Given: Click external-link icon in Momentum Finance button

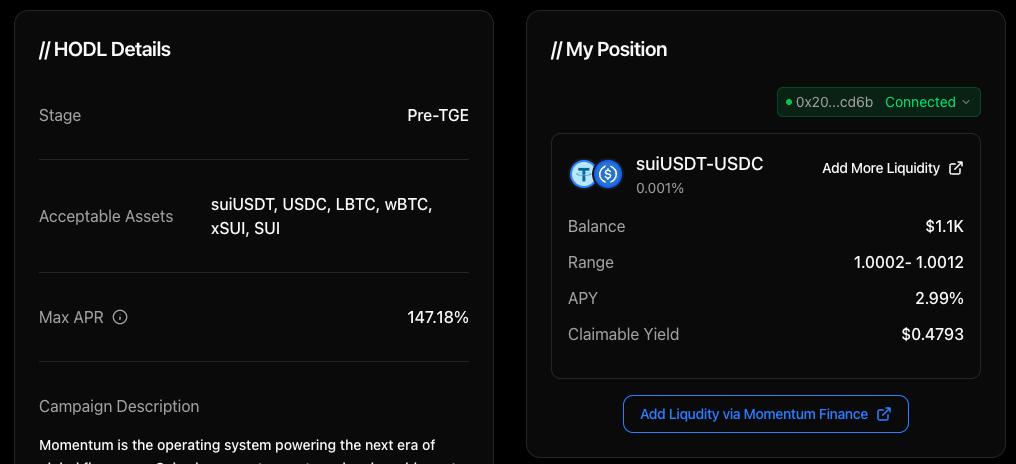Looking at the screenshot, I should 884,414.
